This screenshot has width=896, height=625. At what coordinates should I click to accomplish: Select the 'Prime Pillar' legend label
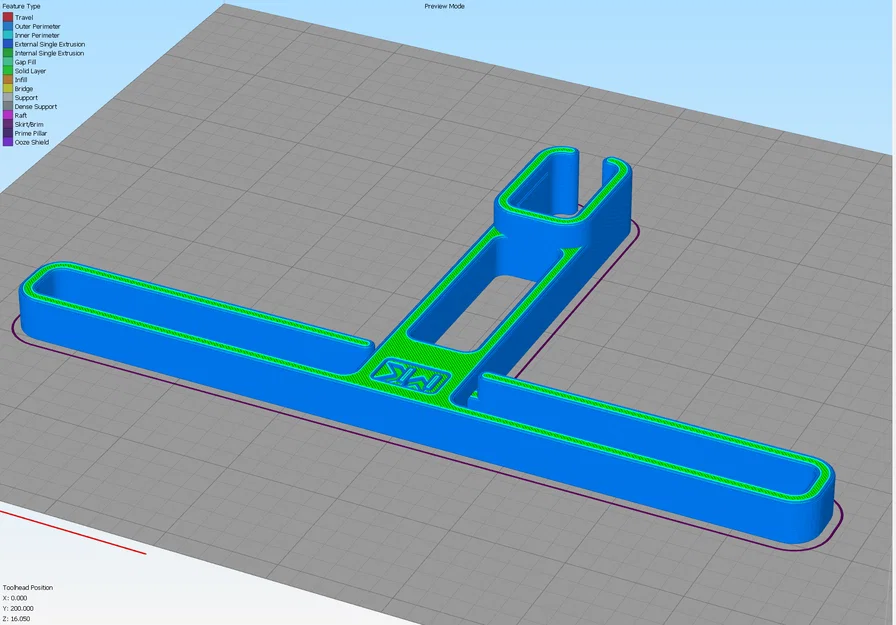click(x=30, y=133)
